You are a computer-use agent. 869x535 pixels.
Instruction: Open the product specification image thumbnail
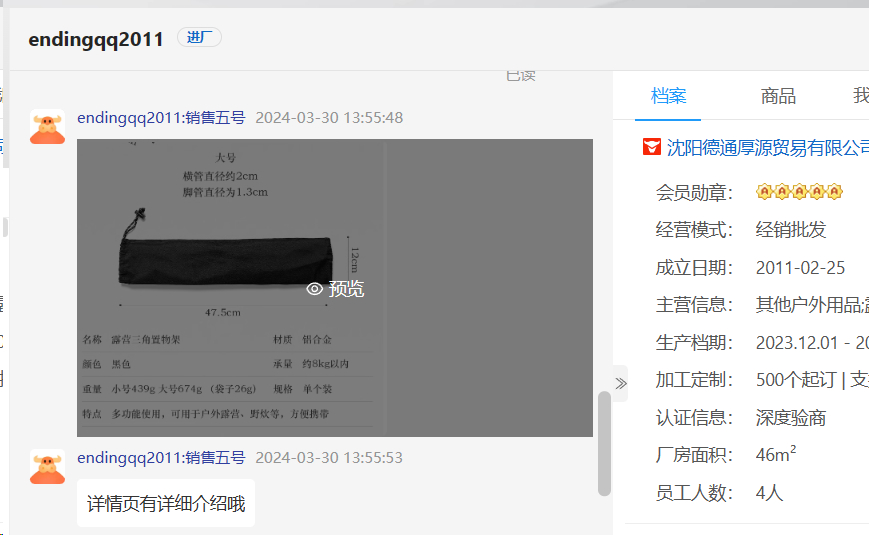[335, 288]
